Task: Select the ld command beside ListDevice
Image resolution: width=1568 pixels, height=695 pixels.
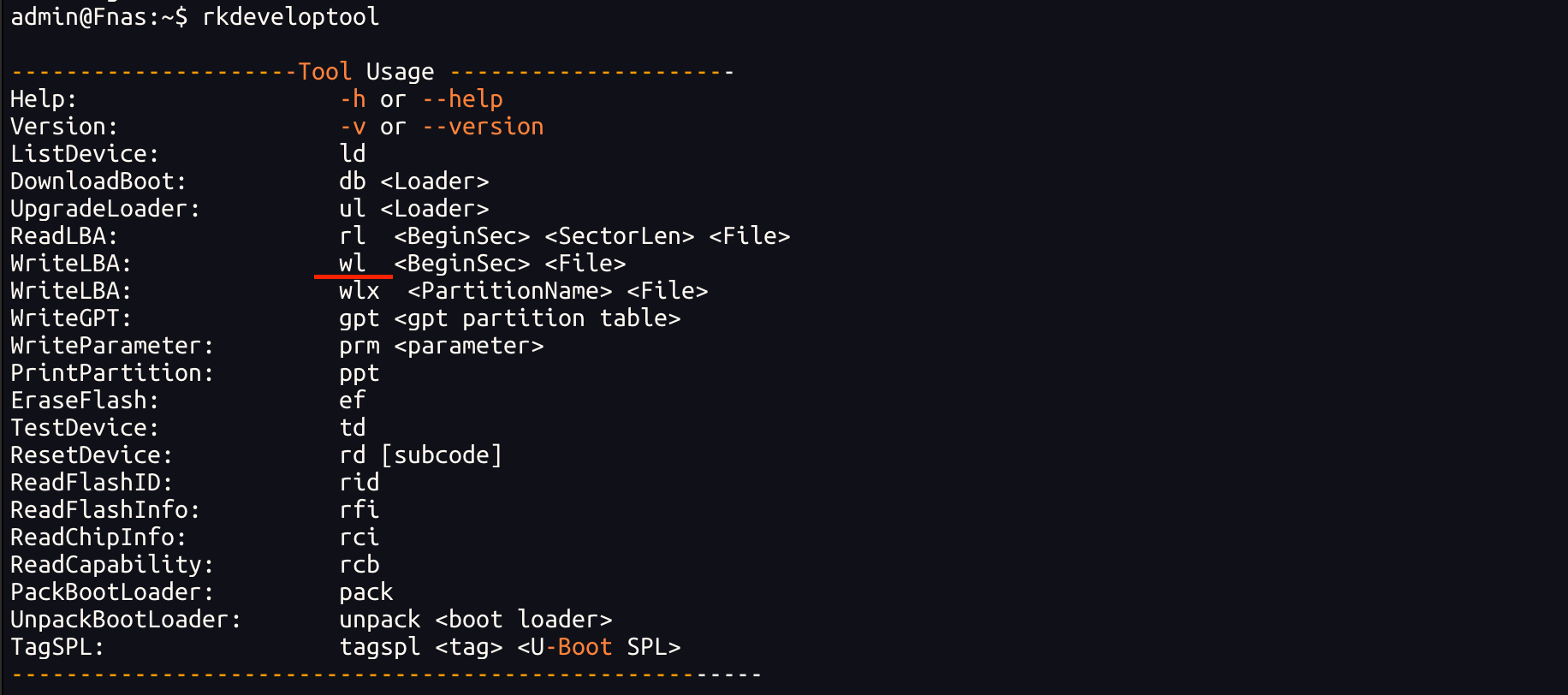Action: [353, 154]
